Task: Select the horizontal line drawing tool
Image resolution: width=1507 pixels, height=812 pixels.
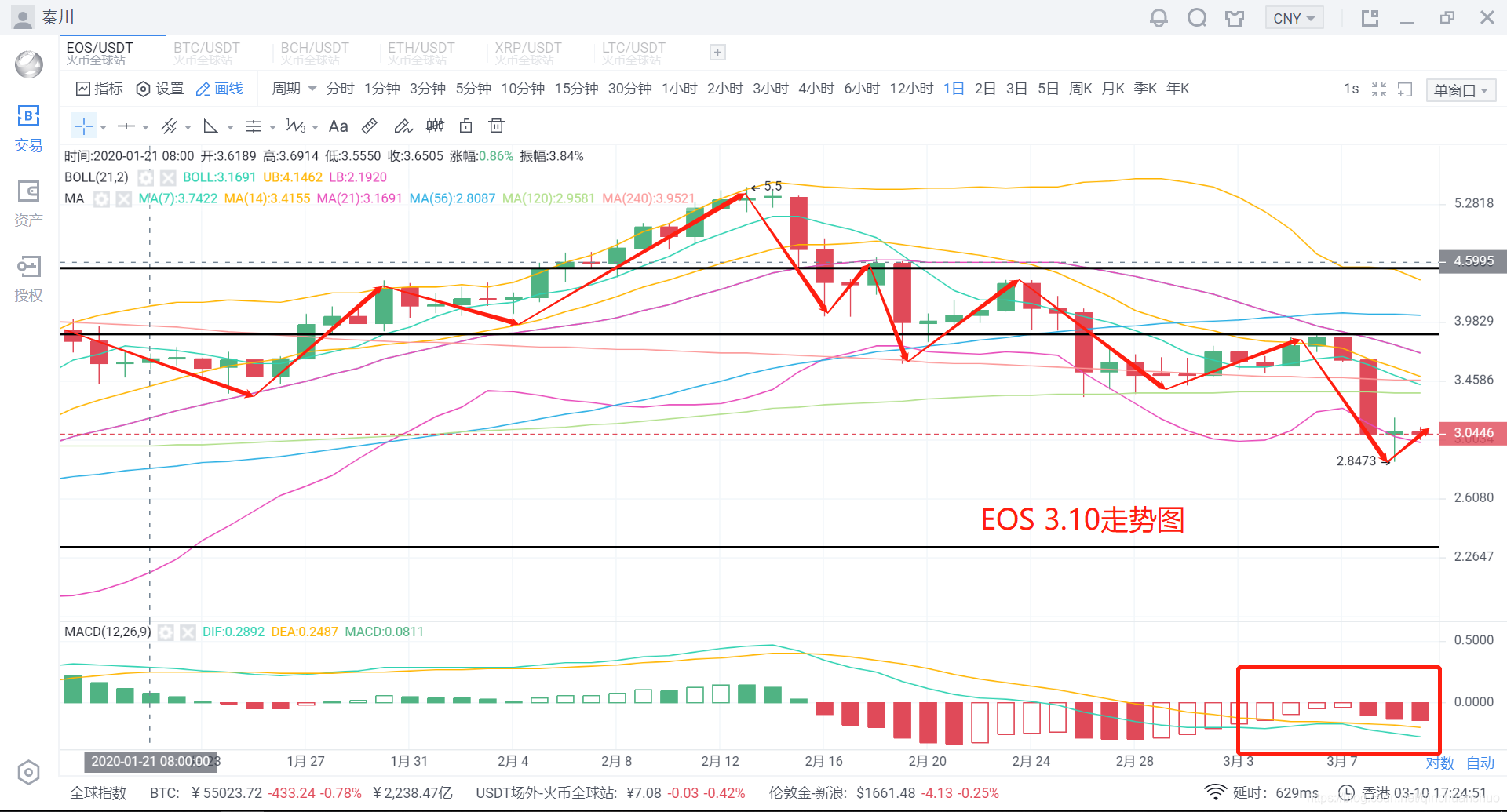Action: click(x=126, y=126)
